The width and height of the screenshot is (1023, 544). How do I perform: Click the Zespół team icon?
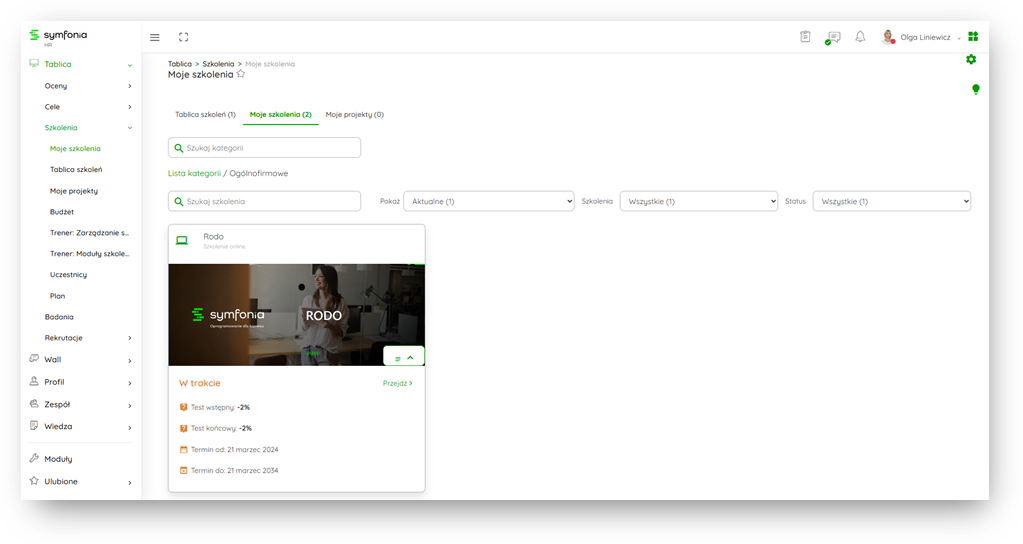[34, 404]
